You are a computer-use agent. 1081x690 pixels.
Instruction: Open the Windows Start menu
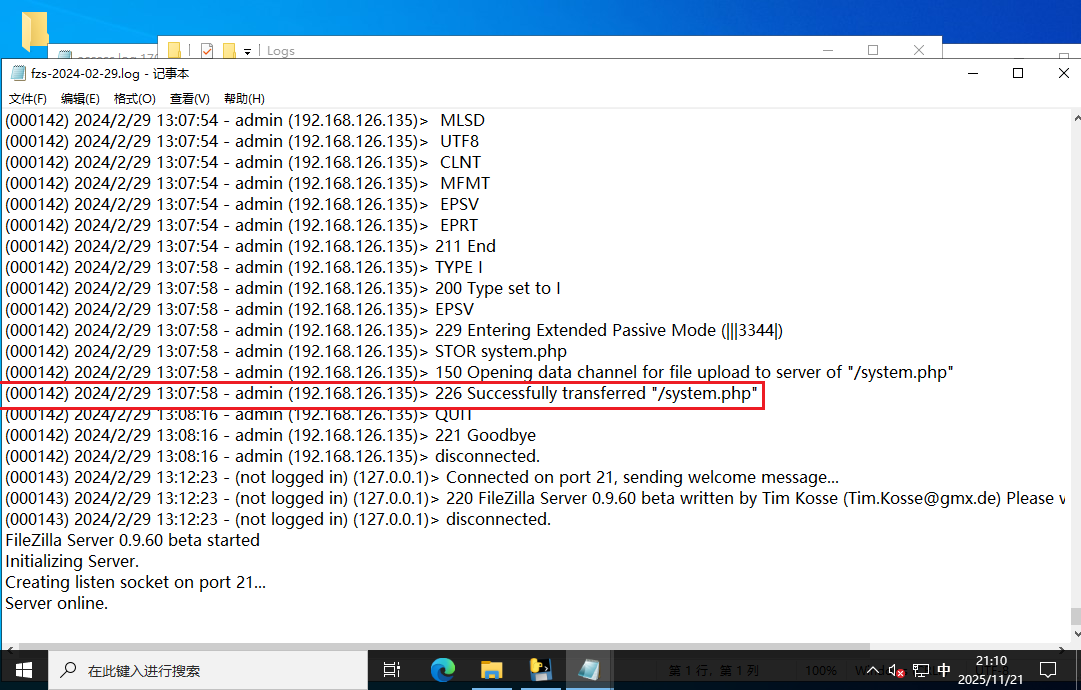point(23,669)
